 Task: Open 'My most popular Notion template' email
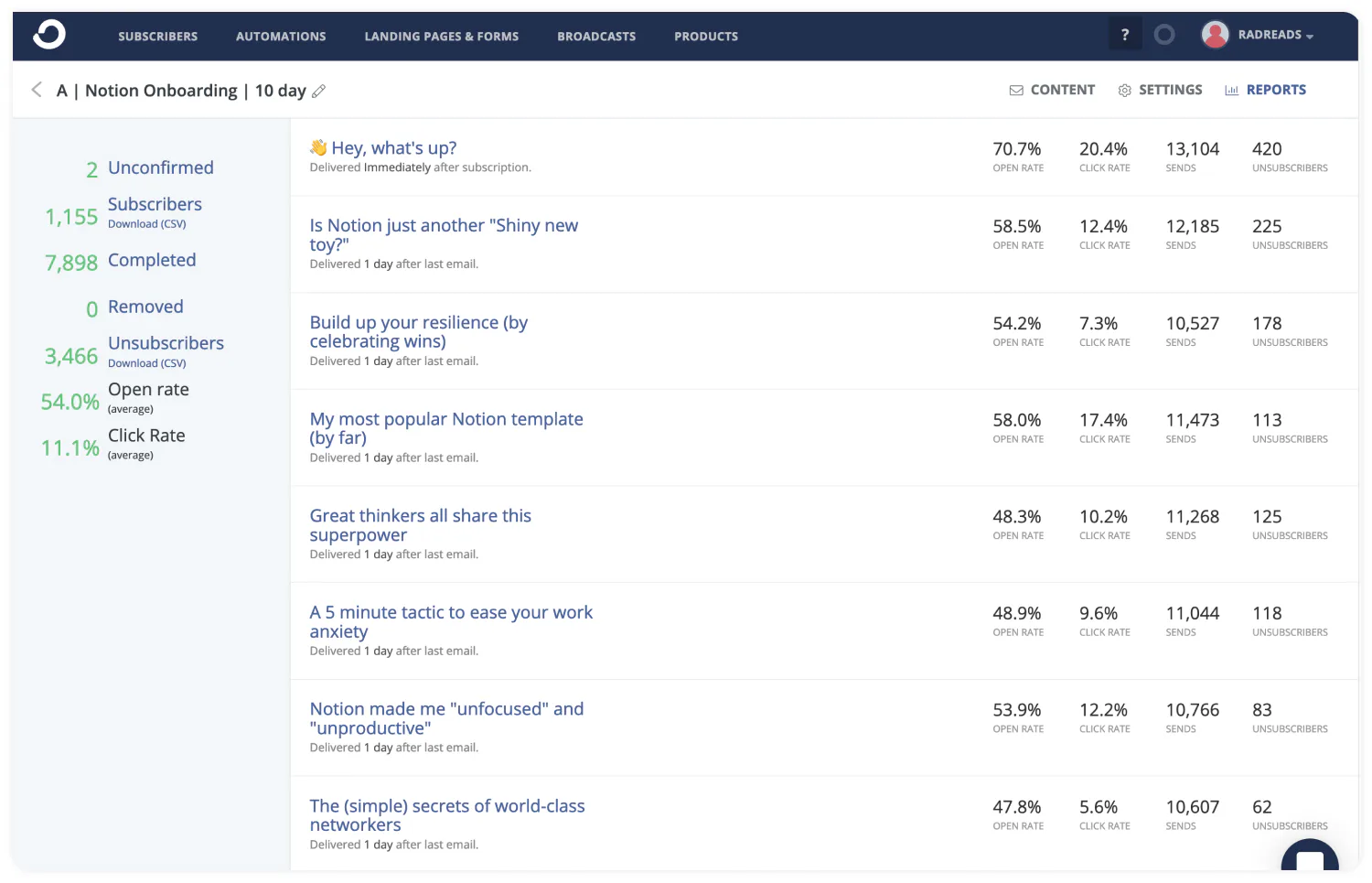pos(446,428)
